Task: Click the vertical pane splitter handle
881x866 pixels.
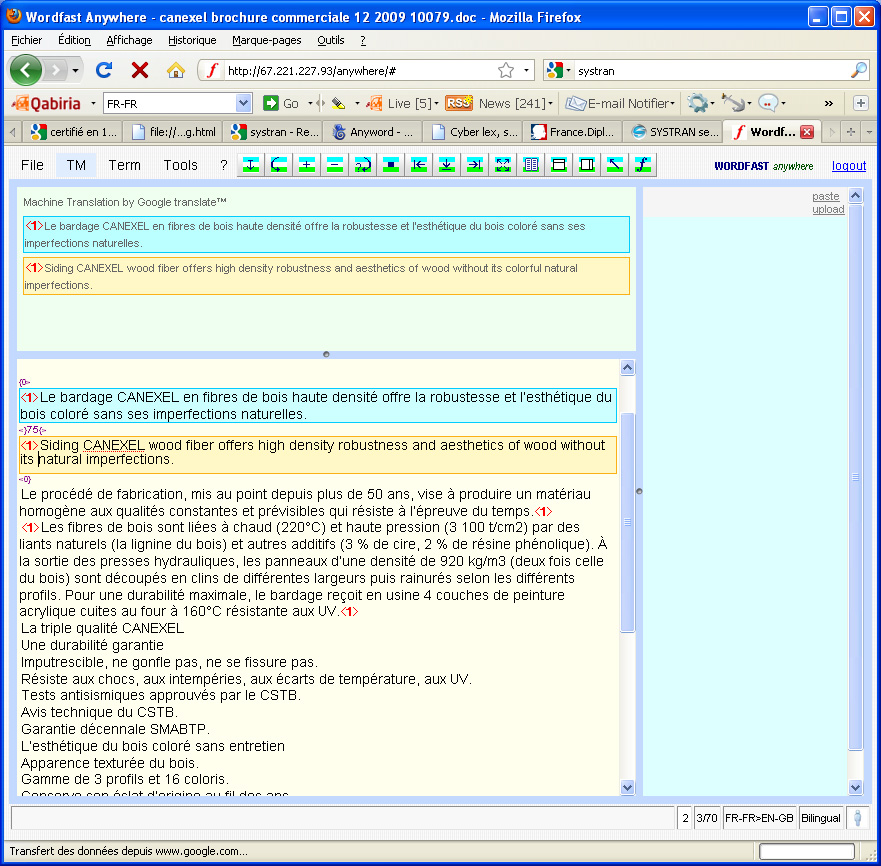Action: tap(639, 491)
